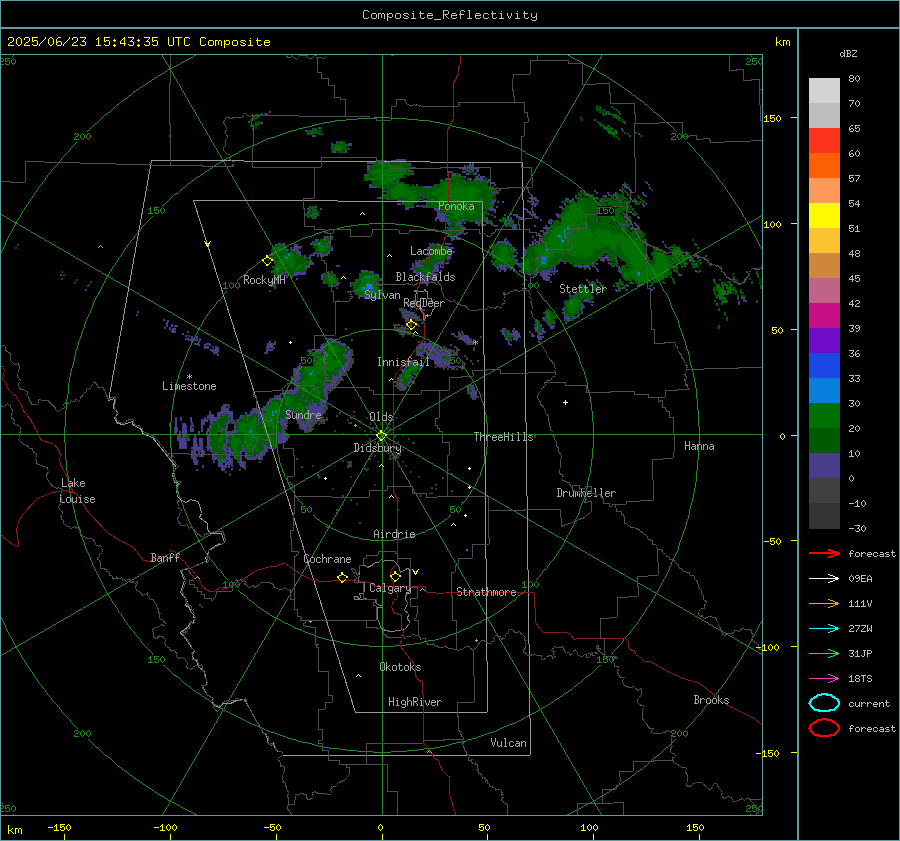
Task: Click the Calgary city label
Action: tap(390, 588)
